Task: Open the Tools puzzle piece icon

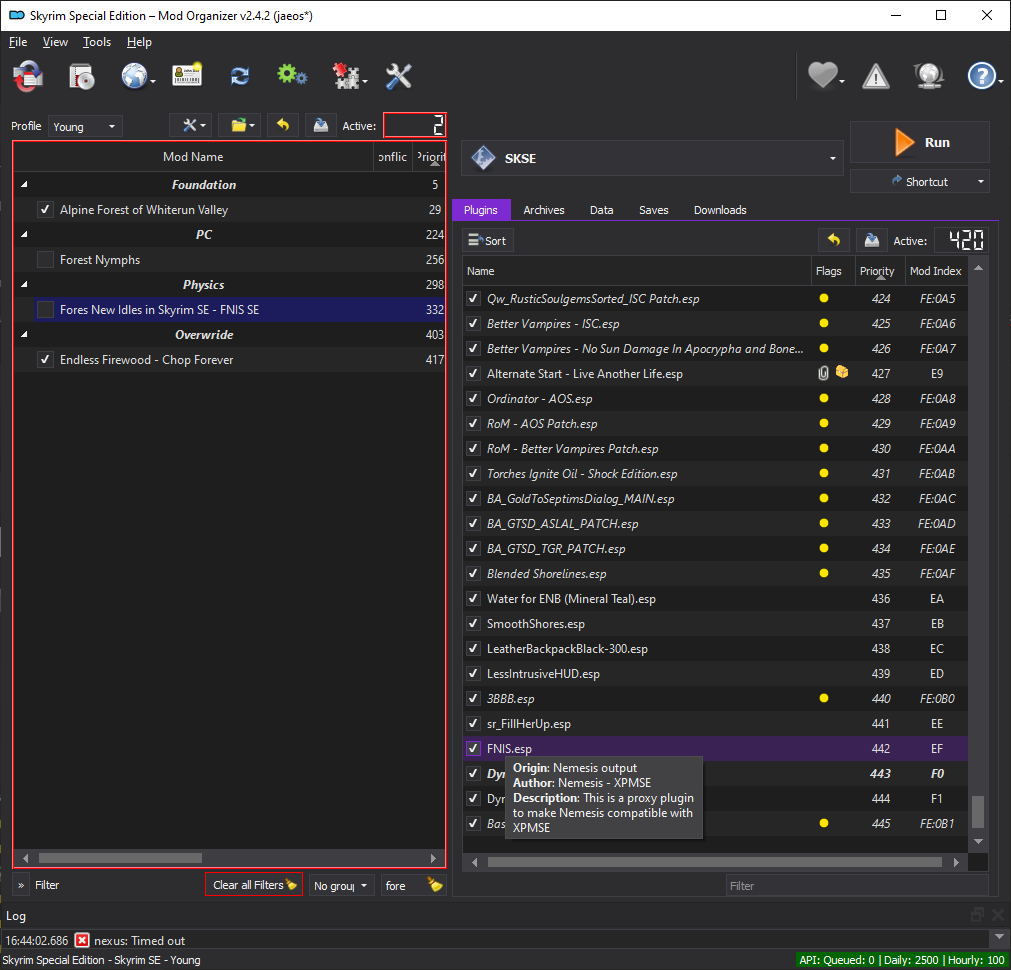Action: click(346, 76)
